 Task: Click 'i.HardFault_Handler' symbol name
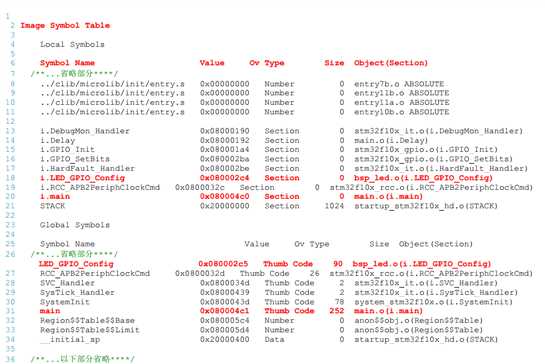click(x=87, y=168)
